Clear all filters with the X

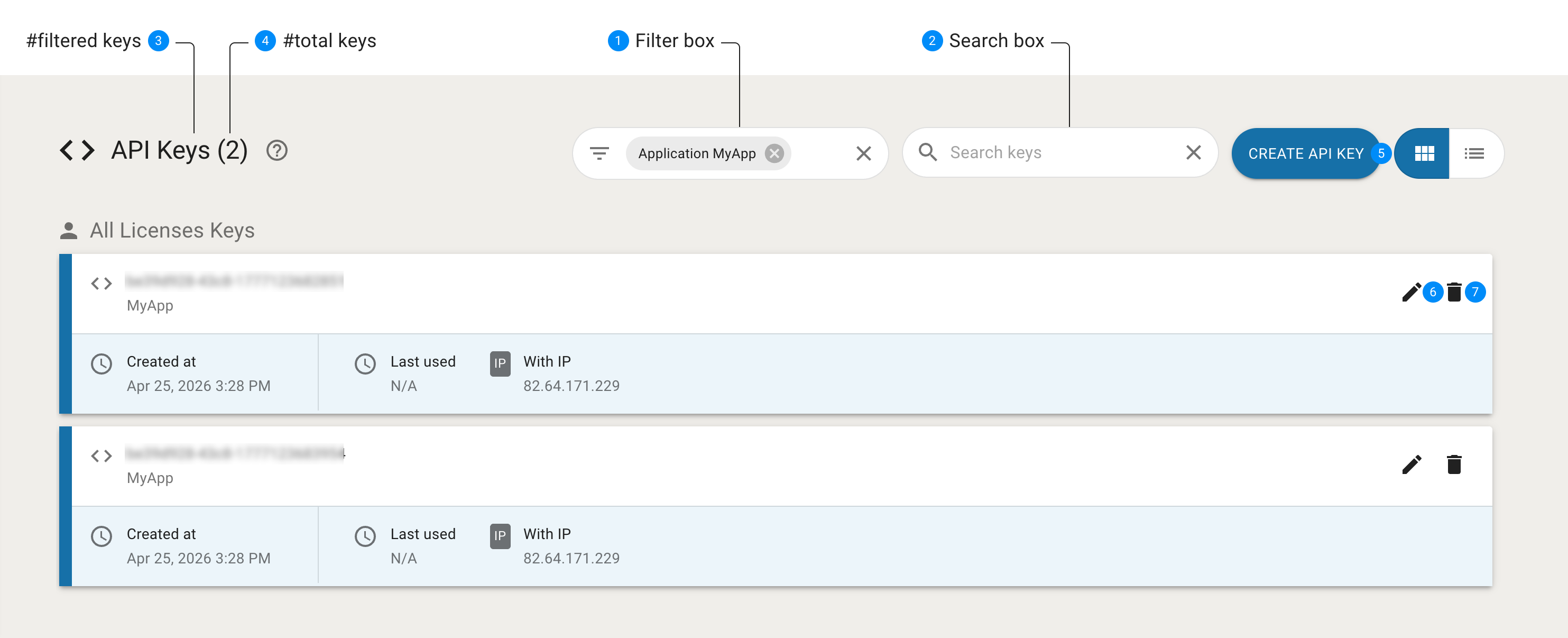(864, 153)
